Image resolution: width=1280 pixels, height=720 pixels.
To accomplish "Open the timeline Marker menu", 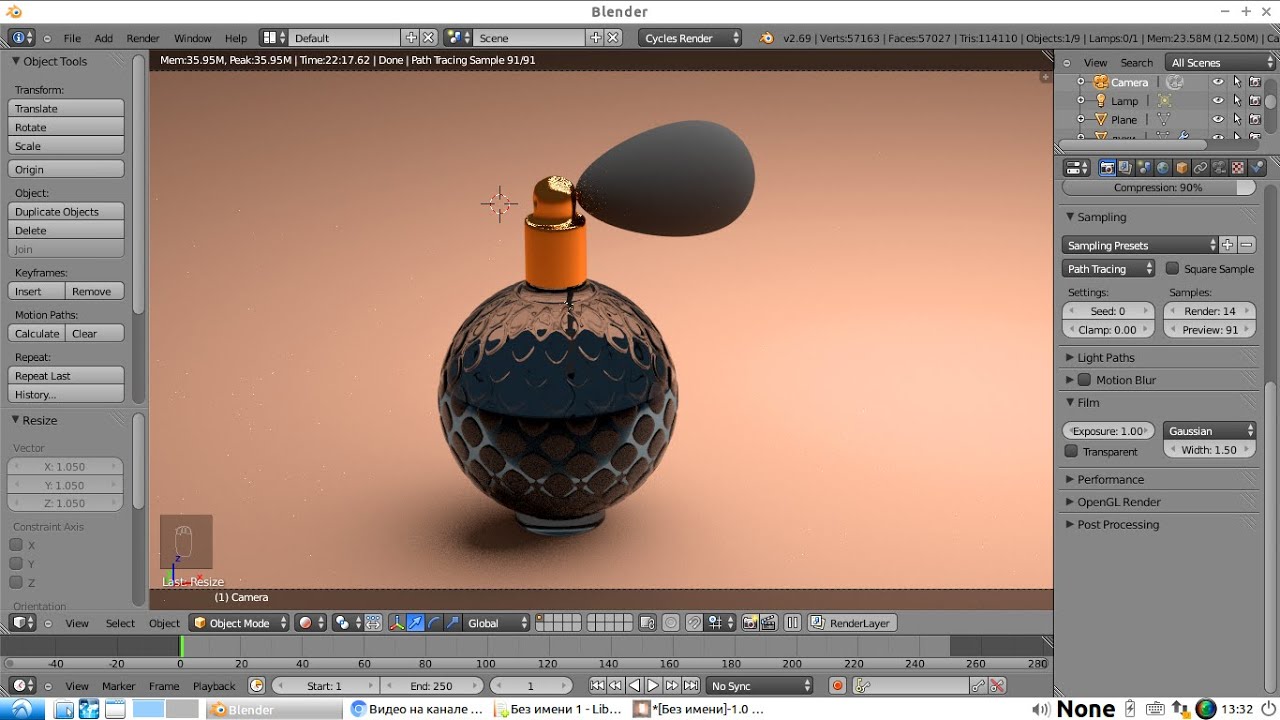I will [118, 686].
